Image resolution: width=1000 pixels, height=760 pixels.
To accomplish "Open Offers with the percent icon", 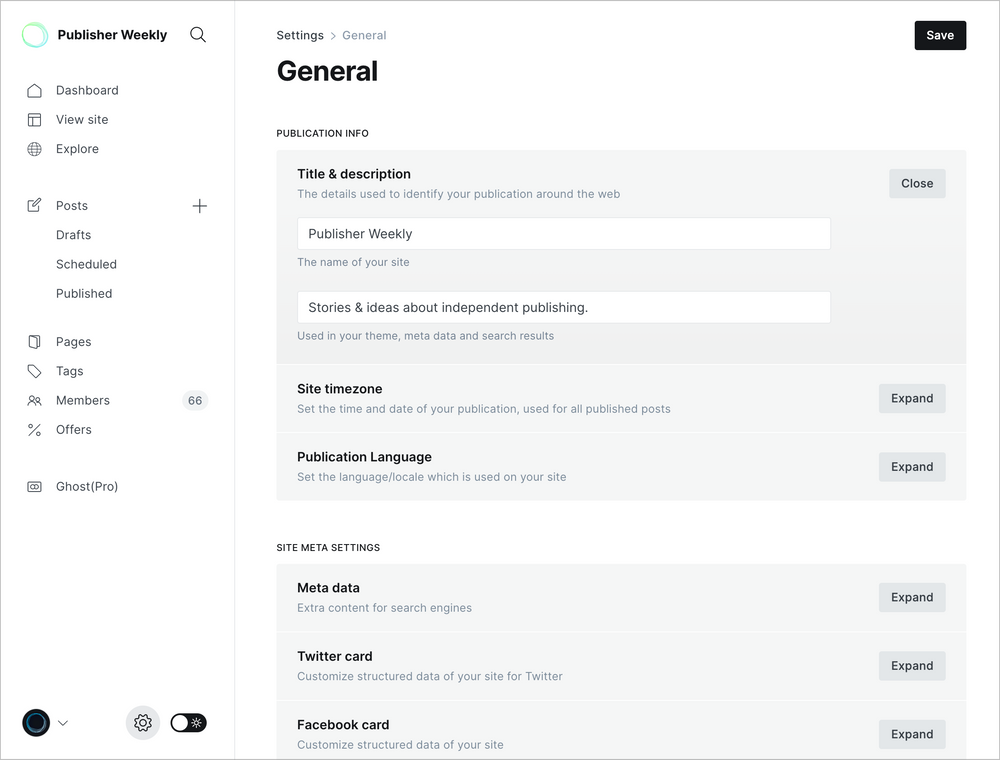I will click(x=34, y=429).
